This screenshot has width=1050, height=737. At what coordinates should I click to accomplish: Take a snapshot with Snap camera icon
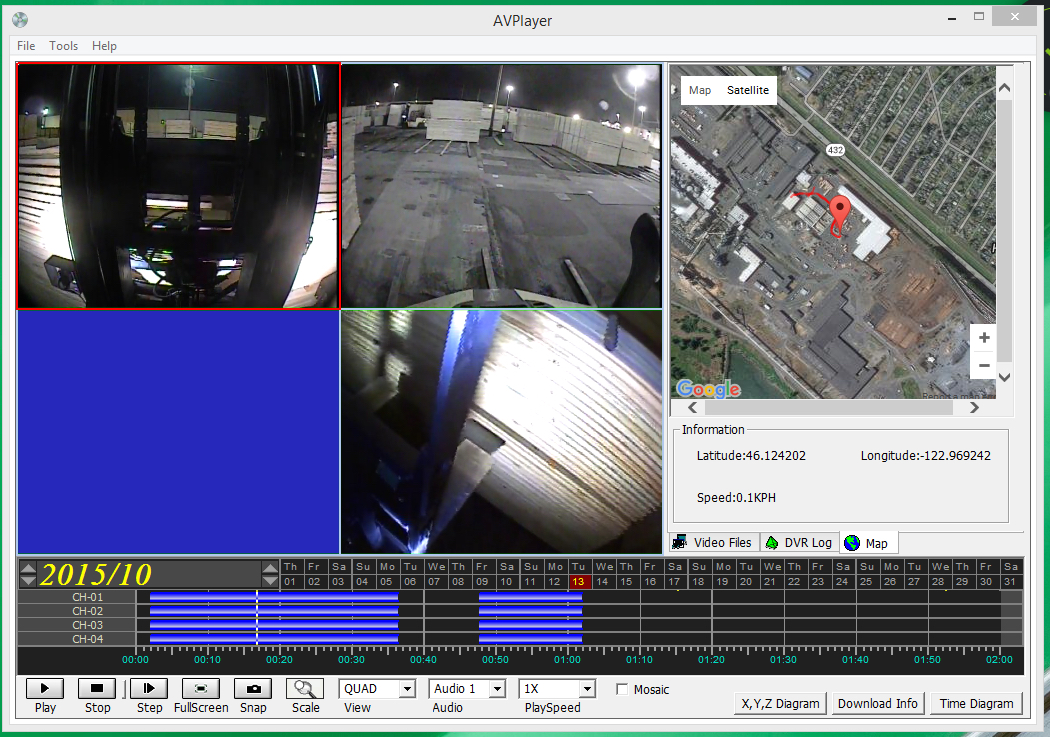point(253,688)
